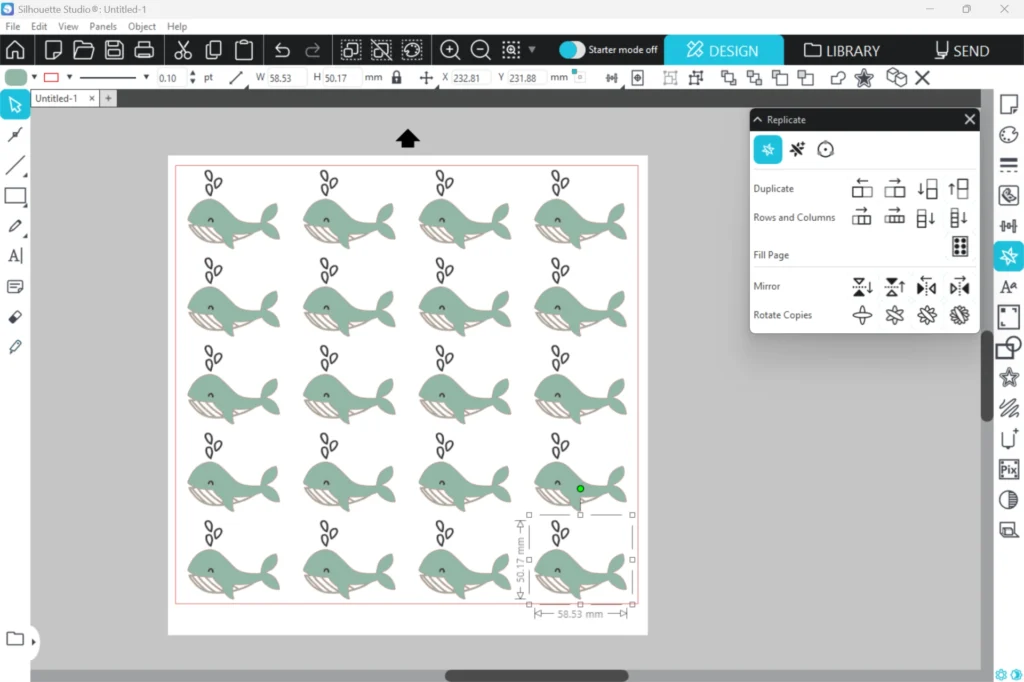Select the Text tool in left toolbar
The image size is (1024, 682).
coord(15,256)
